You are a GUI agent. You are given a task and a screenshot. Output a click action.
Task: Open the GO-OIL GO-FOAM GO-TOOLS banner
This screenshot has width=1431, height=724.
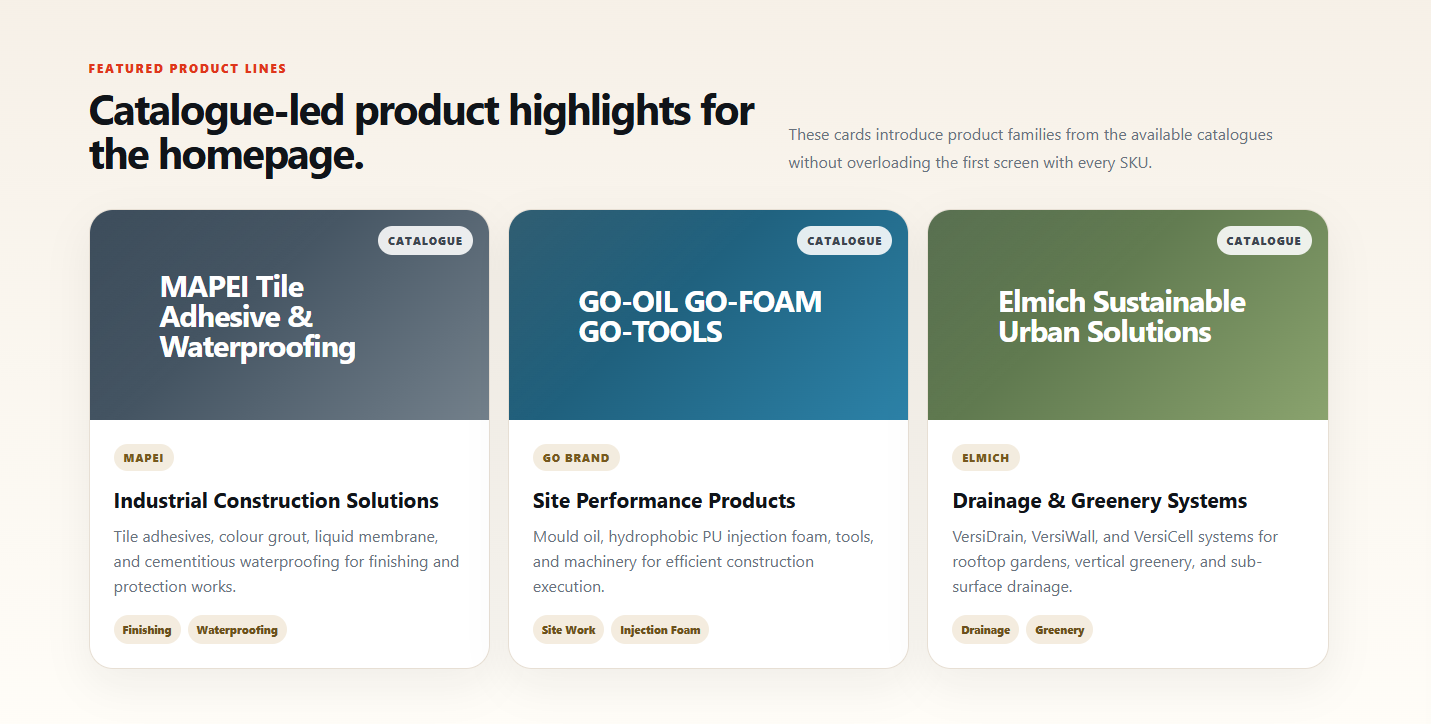(708, 315)
